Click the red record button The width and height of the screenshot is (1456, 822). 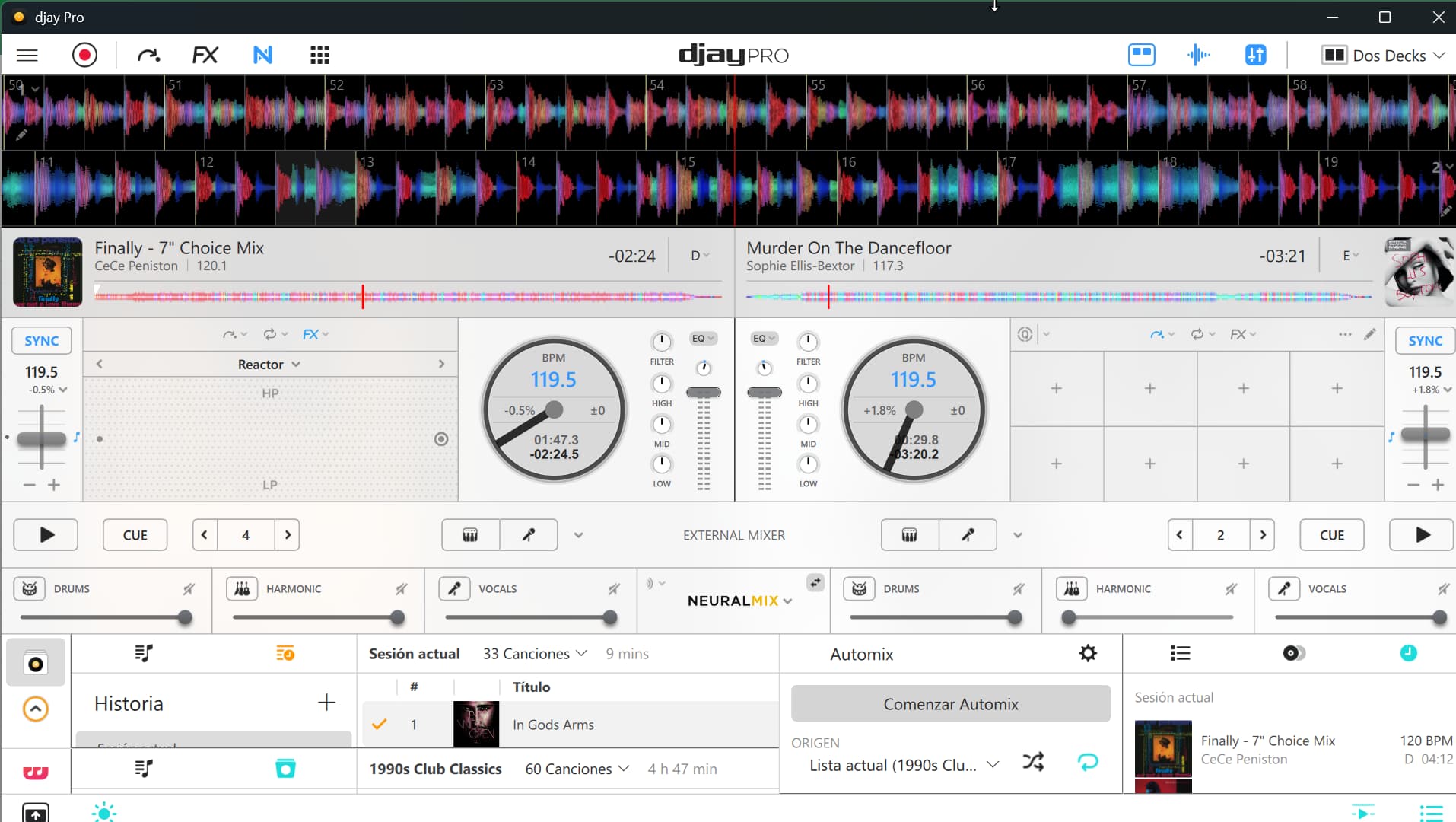pyautogui.click(x=84, y=55)
